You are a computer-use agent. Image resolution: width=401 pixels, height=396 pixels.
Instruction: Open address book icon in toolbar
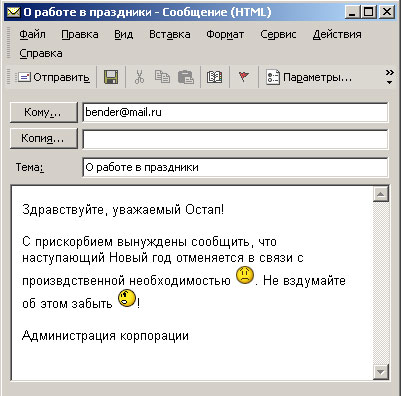[x=214, y=77]
